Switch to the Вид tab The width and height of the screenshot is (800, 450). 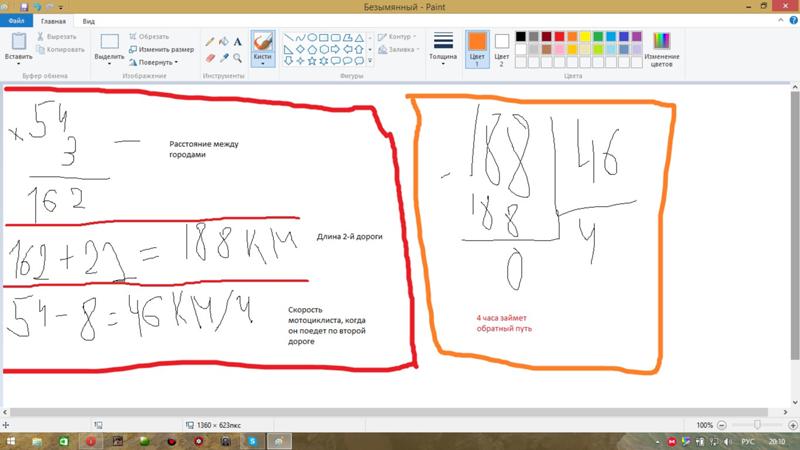click(x=89, y=20)
